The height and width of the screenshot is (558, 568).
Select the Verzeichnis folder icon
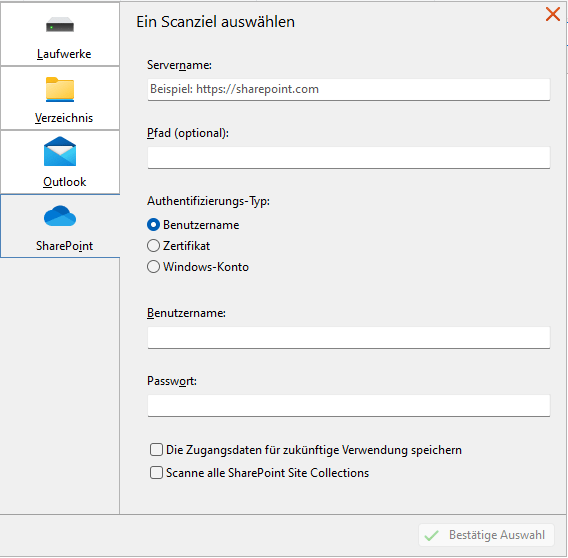pos(60,89)
